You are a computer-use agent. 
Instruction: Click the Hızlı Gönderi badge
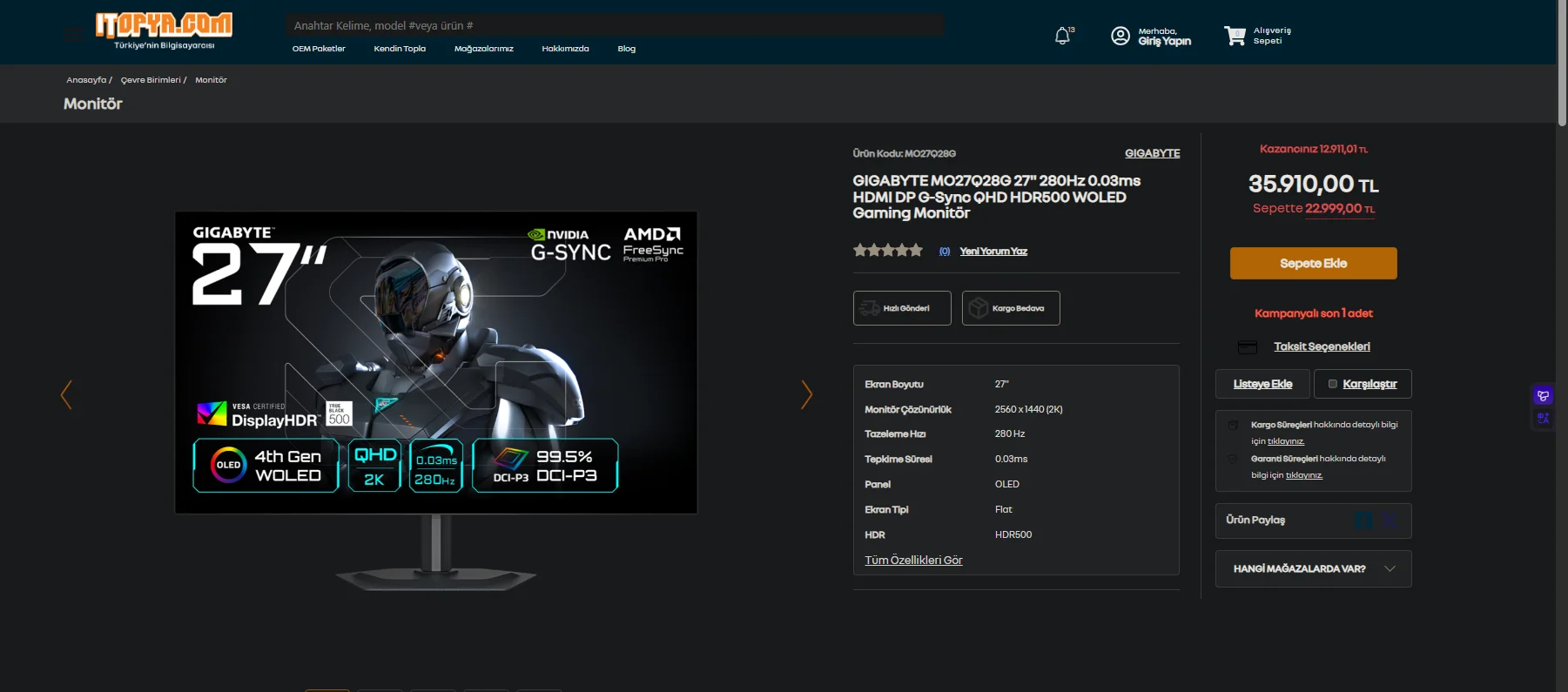tap(902, 308)
